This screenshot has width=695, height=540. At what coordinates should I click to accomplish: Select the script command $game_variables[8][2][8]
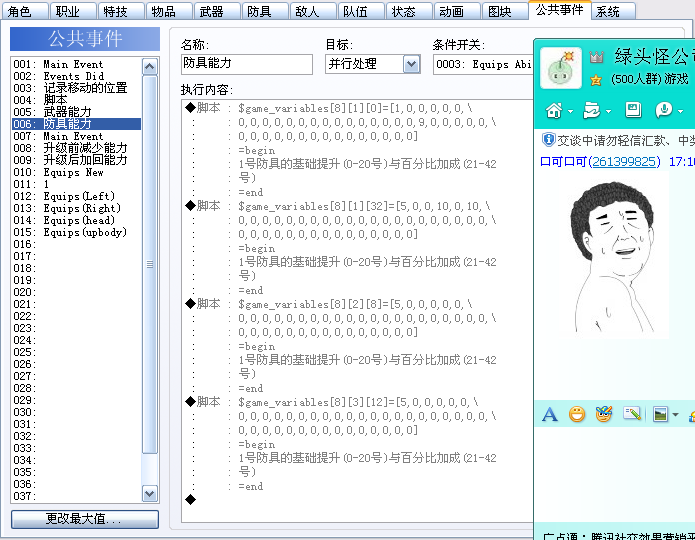[355, 304]
